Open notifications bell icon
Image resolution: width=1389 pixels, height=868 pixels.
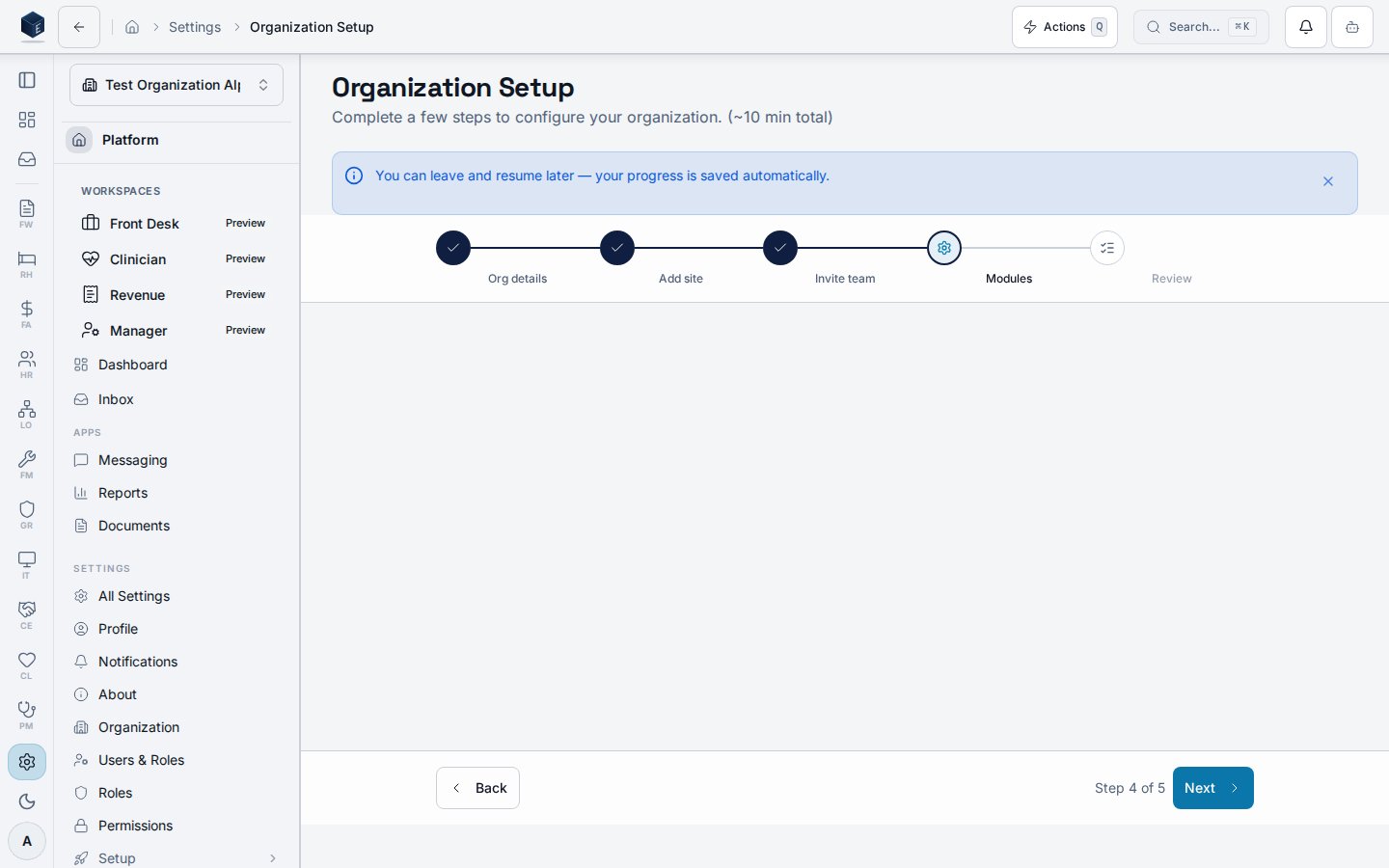point(1306,27)
